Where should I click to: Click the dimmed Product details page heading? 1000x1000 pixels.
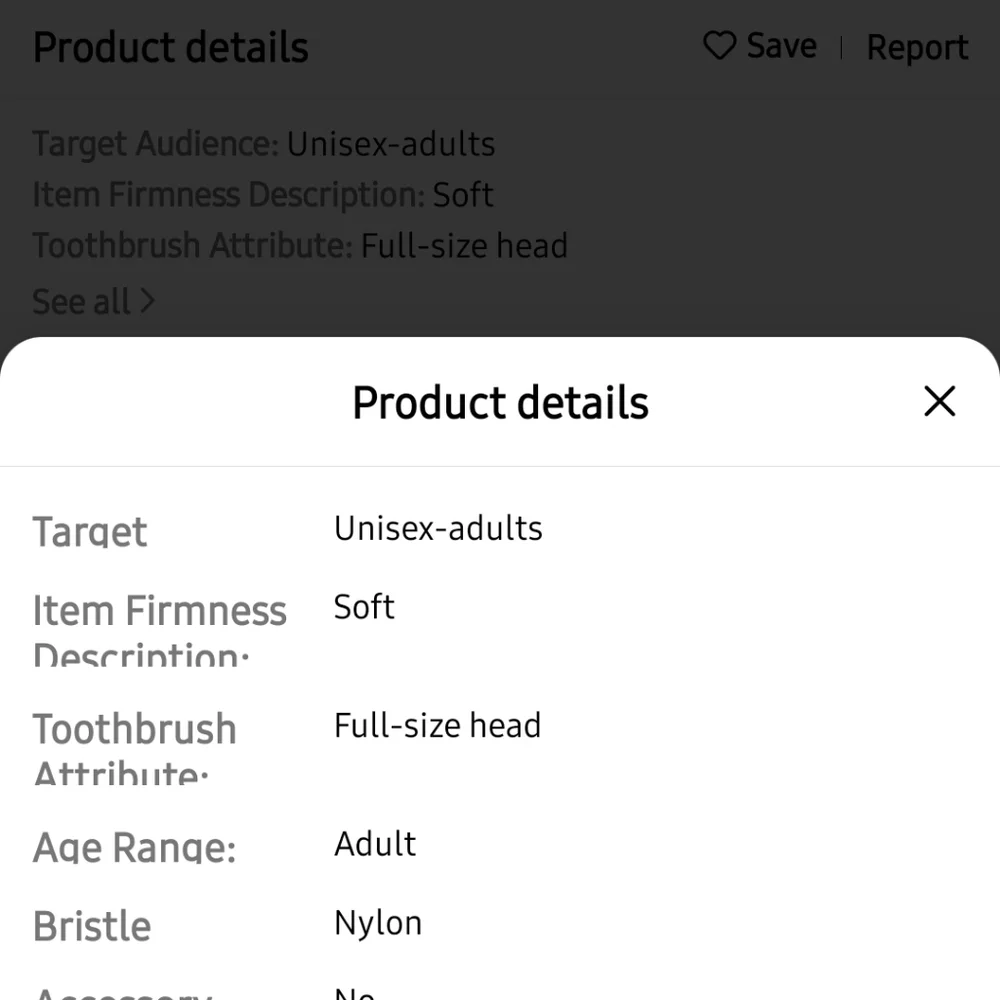pyautogui.click(x=171, y=48)
